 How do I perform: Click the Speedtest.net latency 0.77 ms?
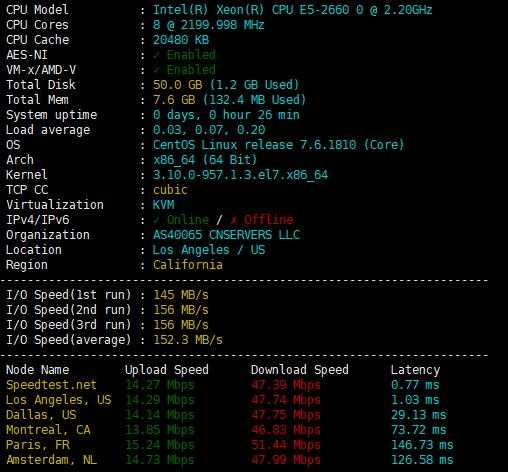click(x=415, y=385)
